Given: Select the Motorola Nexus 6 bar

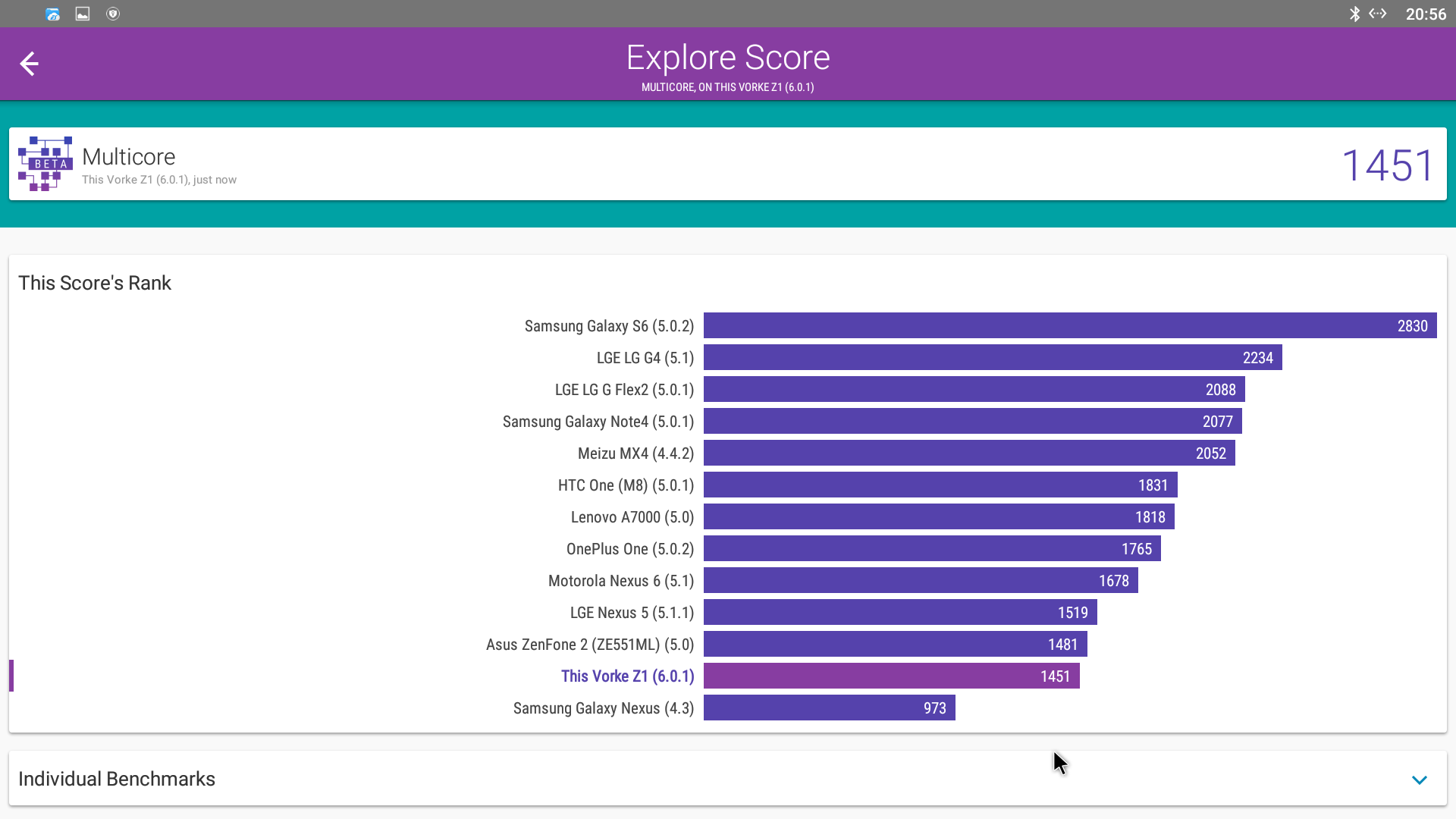Looking at the screenshot, I should tap(920, 581).
